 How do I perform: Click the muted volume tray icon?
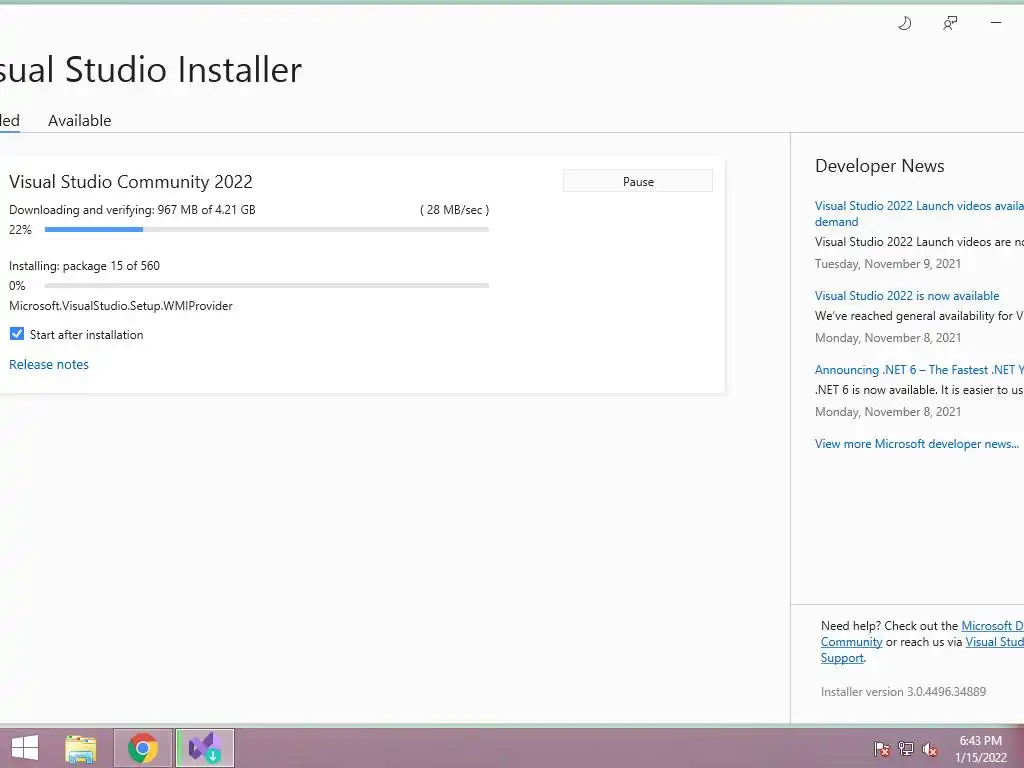[930, 748]
